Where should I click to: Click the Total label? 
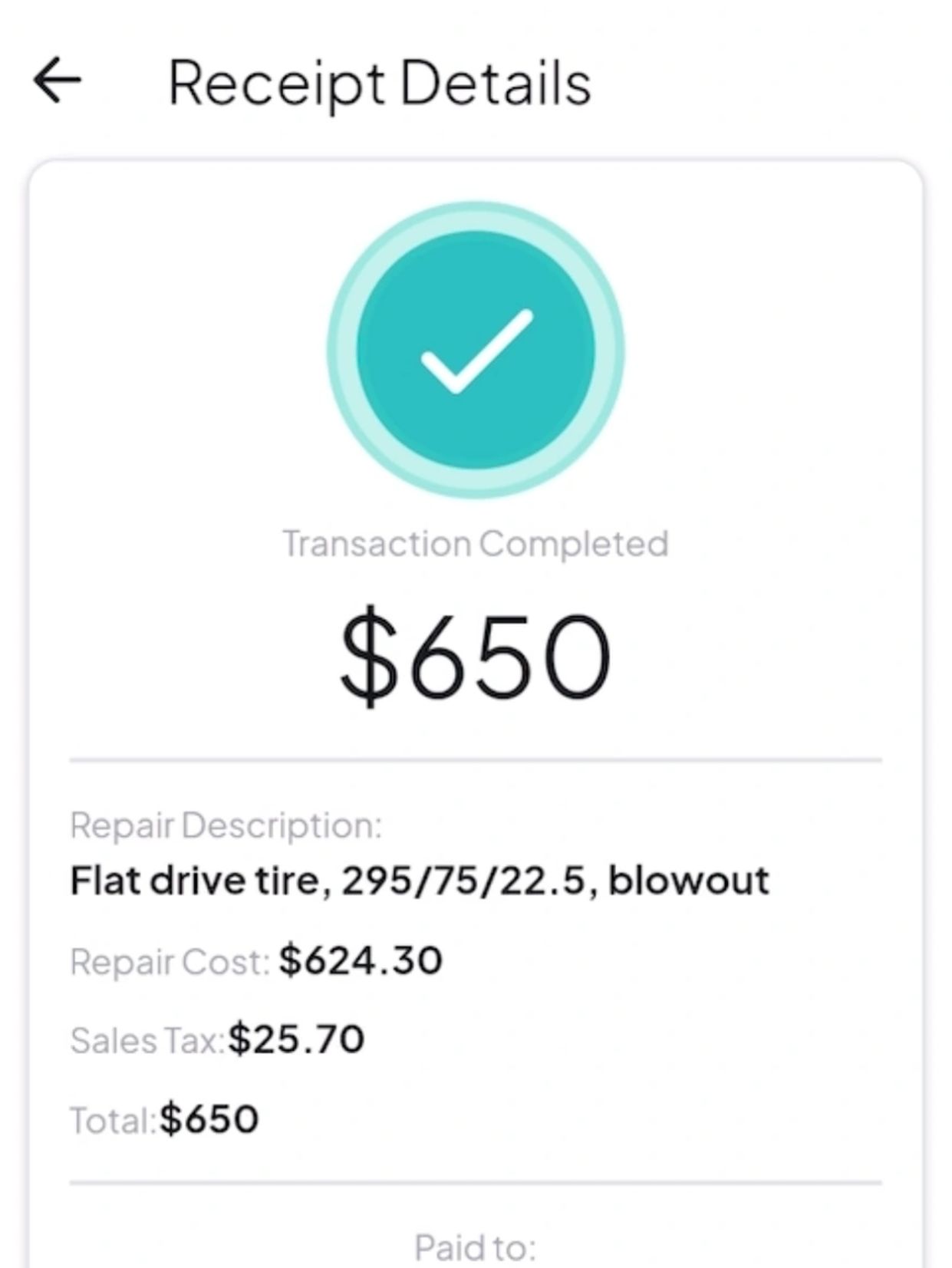113,1120
